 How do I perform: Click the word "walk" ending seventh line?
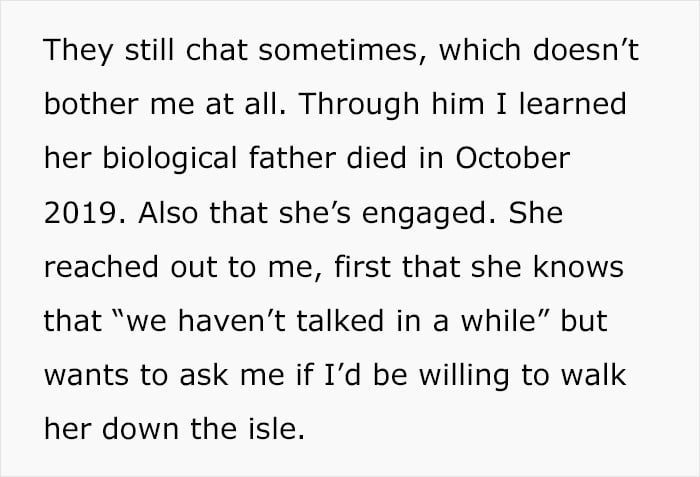(x=593, y=374)
